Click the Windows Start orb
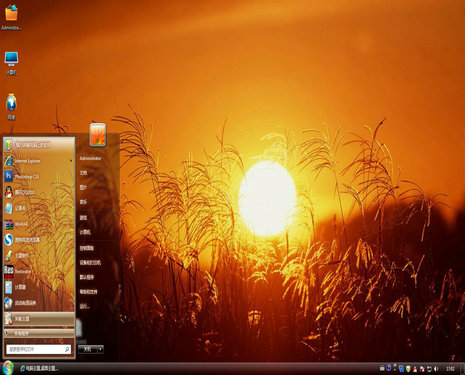 [x=7, y=368]
